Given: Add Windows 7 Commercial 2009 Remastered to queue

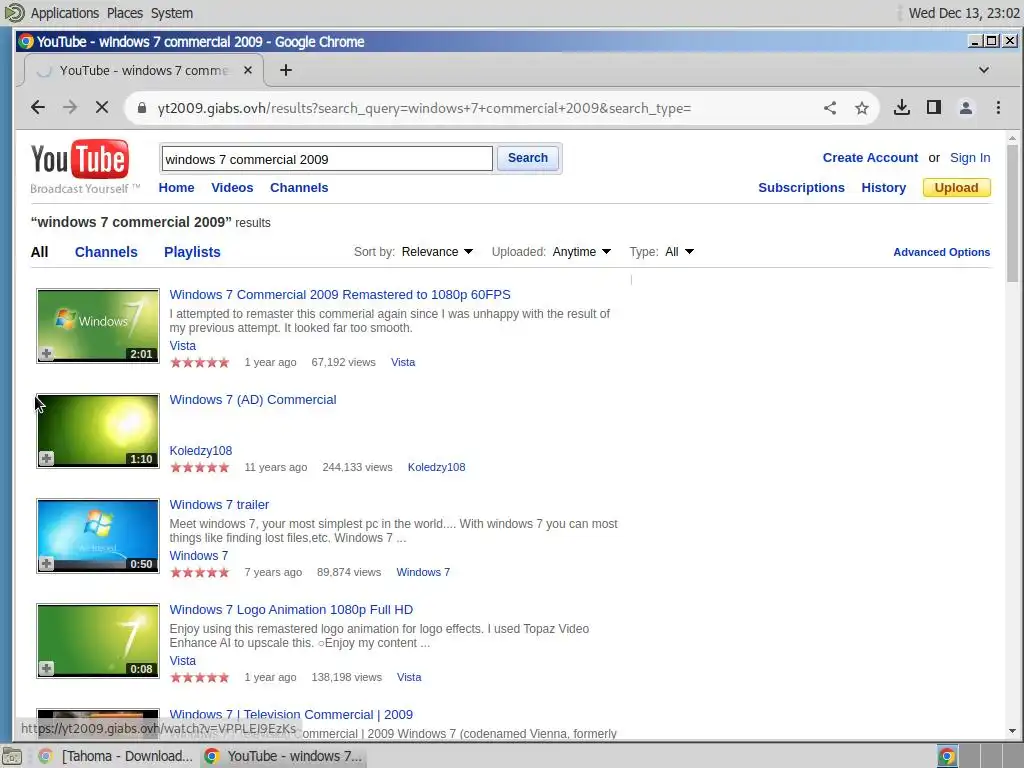Looking at the screenshot, I should 46,354.
